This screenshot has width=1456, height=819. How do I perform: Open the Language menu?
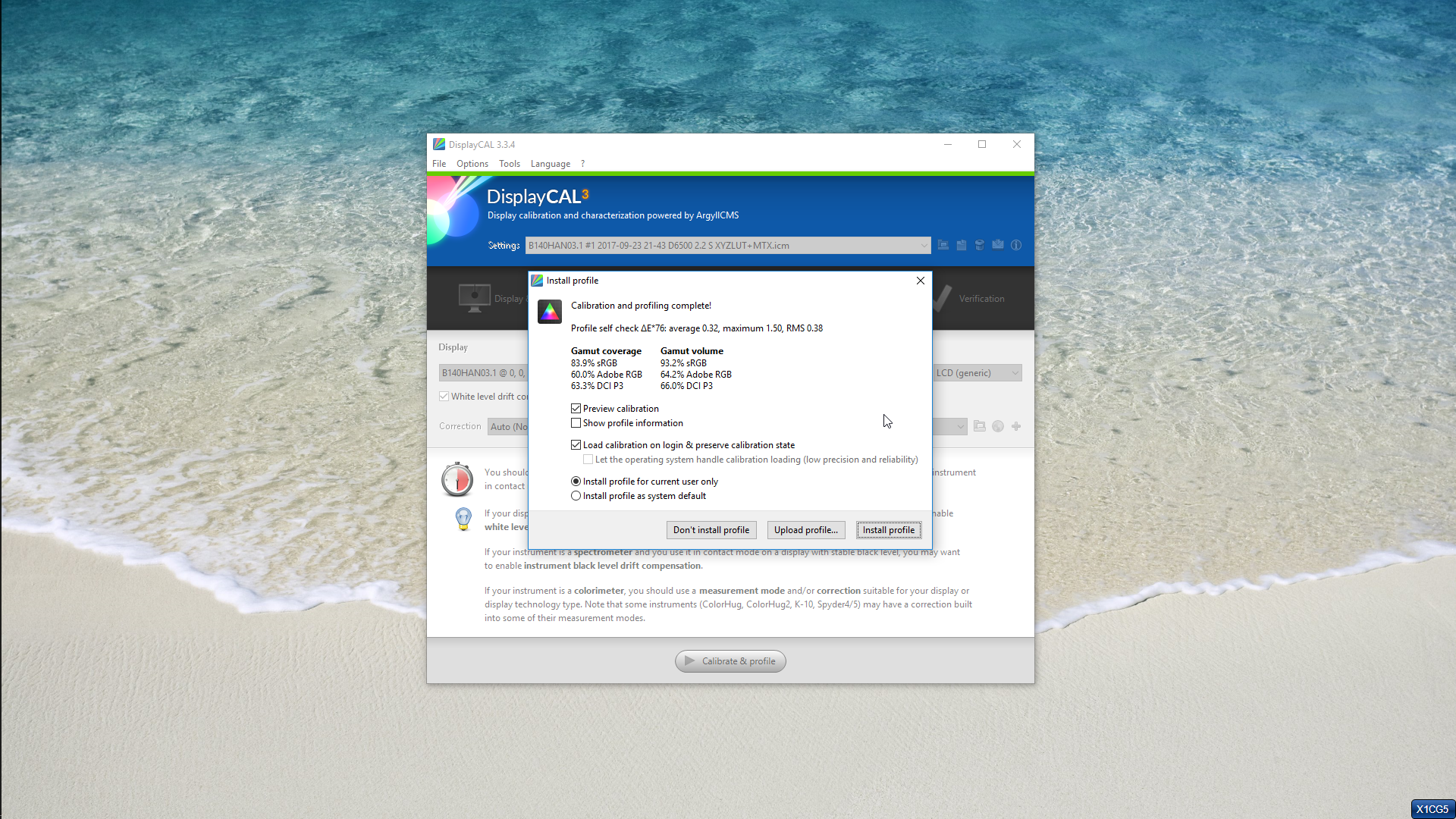tap(551, 164)
